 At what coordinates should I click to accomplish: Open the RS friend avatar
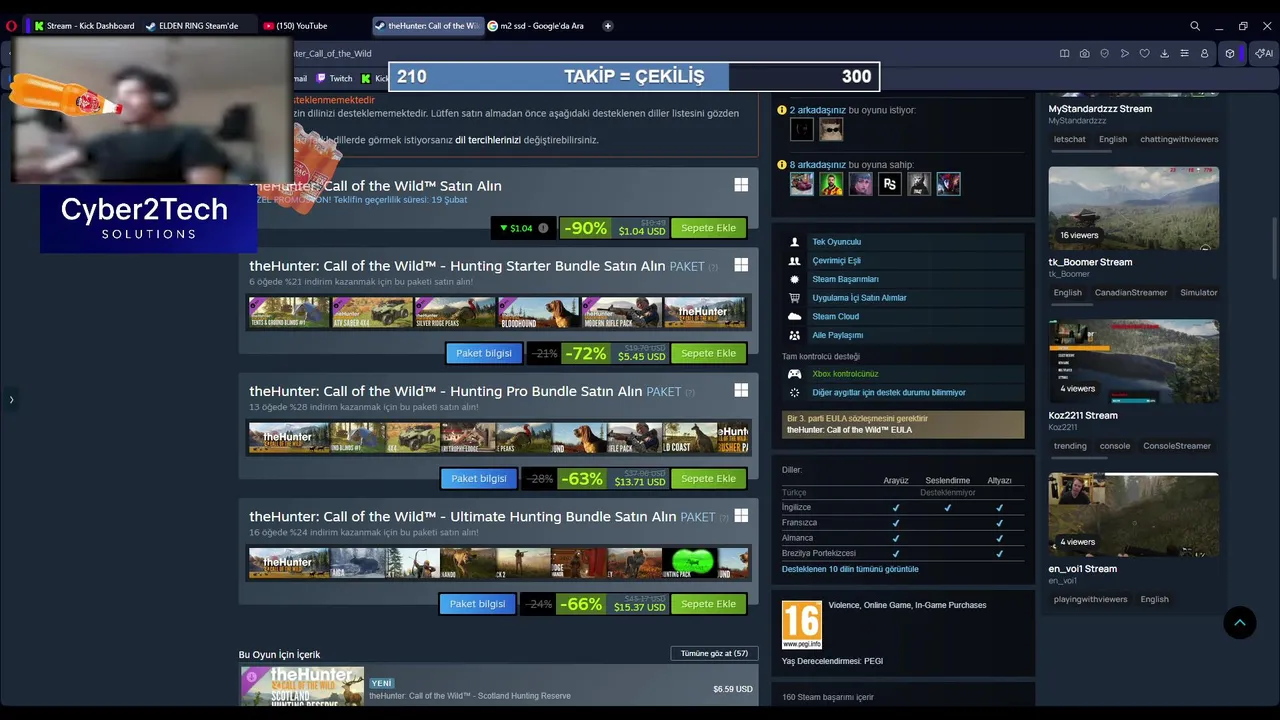pyautogui.click(x=890, y=184)
